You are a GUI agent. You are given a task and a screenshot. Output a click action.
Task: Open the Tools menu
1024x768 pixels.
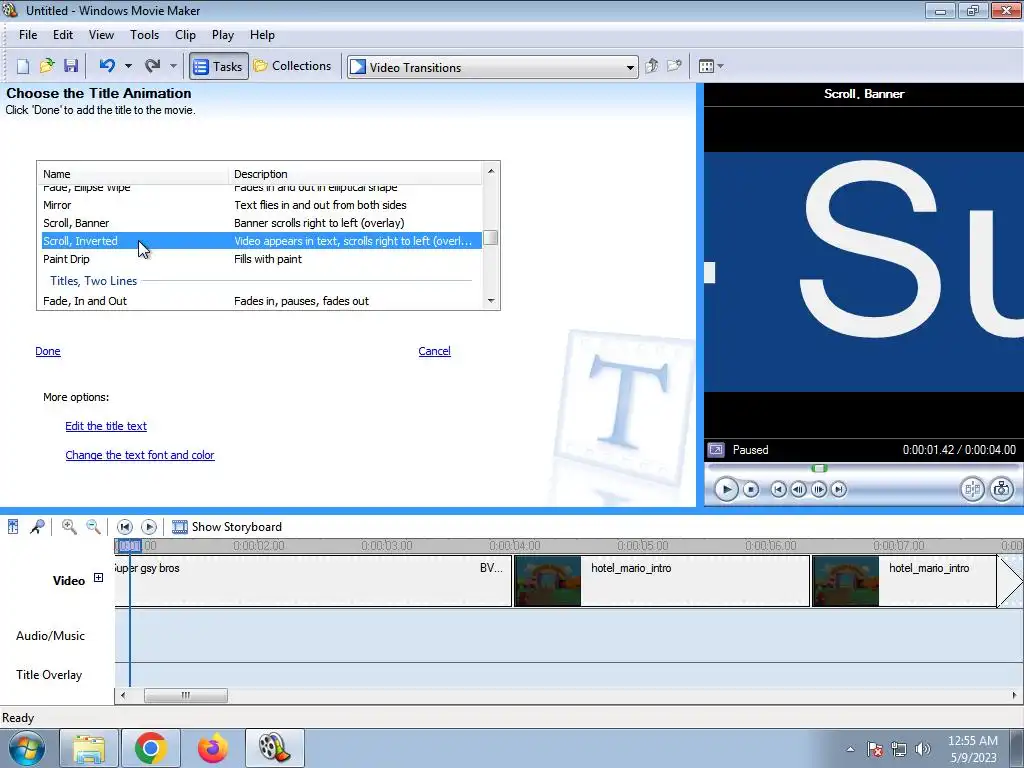[144, 35]
